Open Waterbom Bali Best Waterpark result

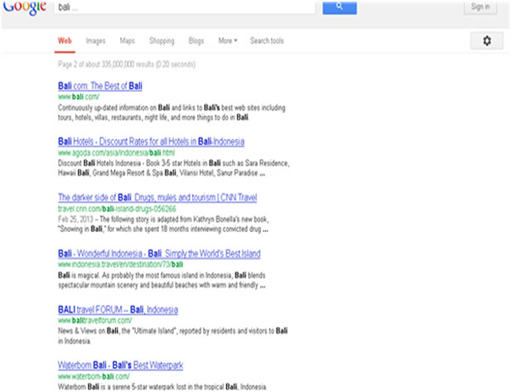click(120, 365)
